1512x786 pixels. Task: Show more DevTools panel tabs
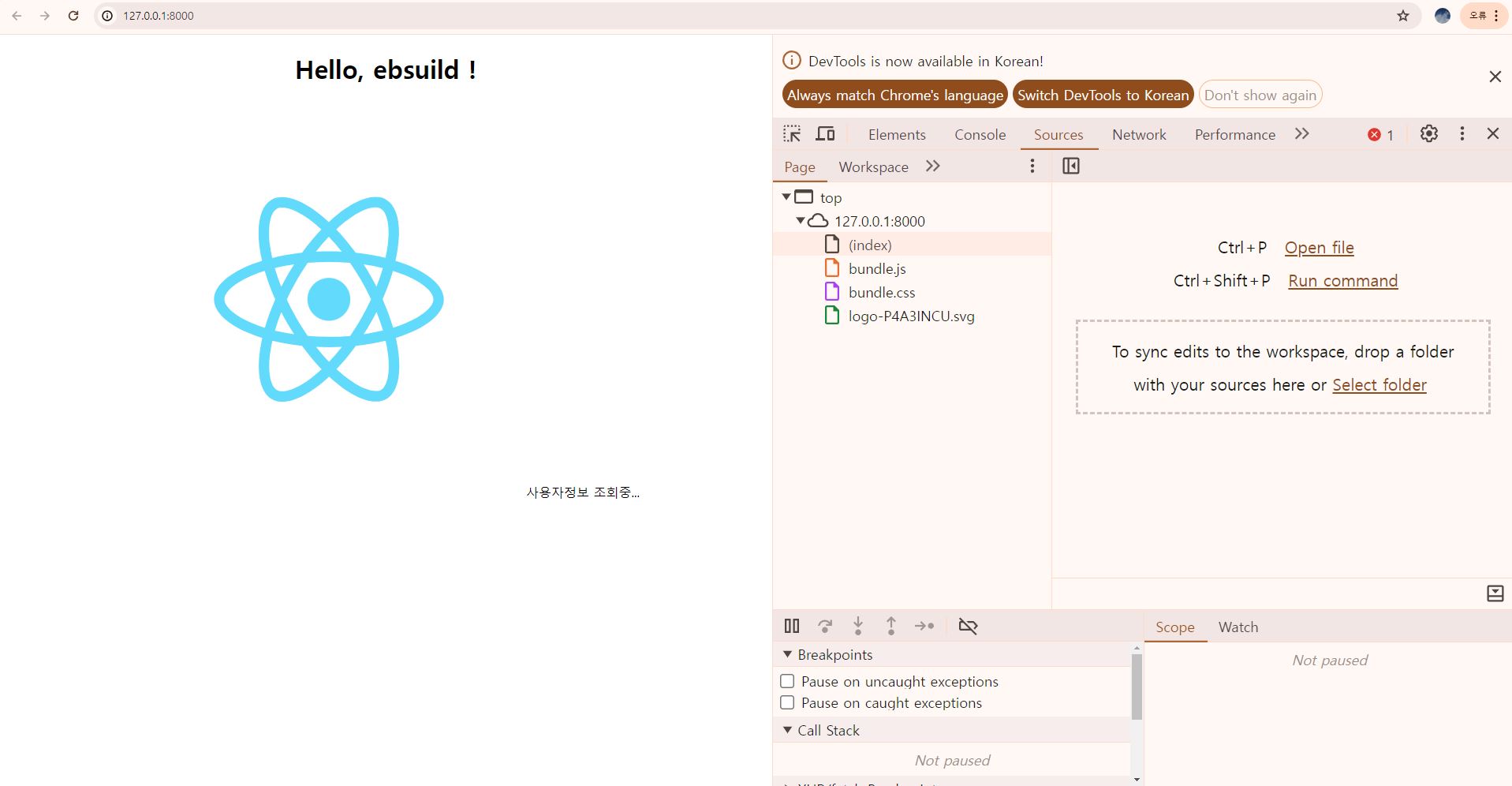pos(1302,134)
